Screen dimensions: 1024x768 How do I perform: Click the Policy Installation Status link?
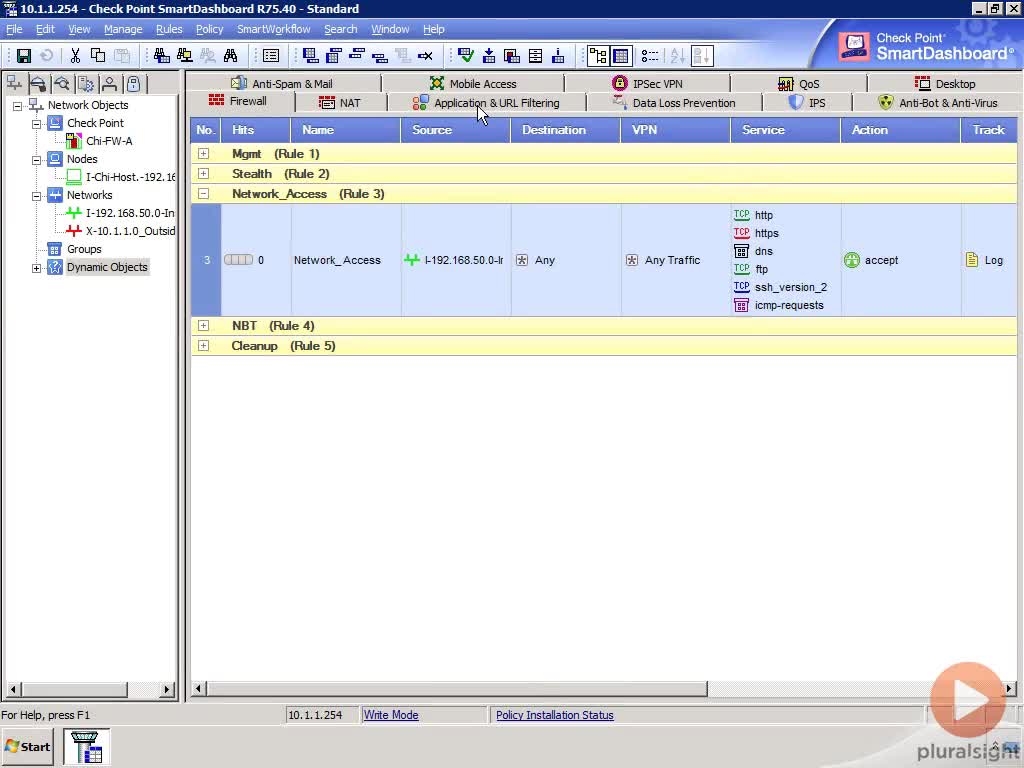coord(554,715)
